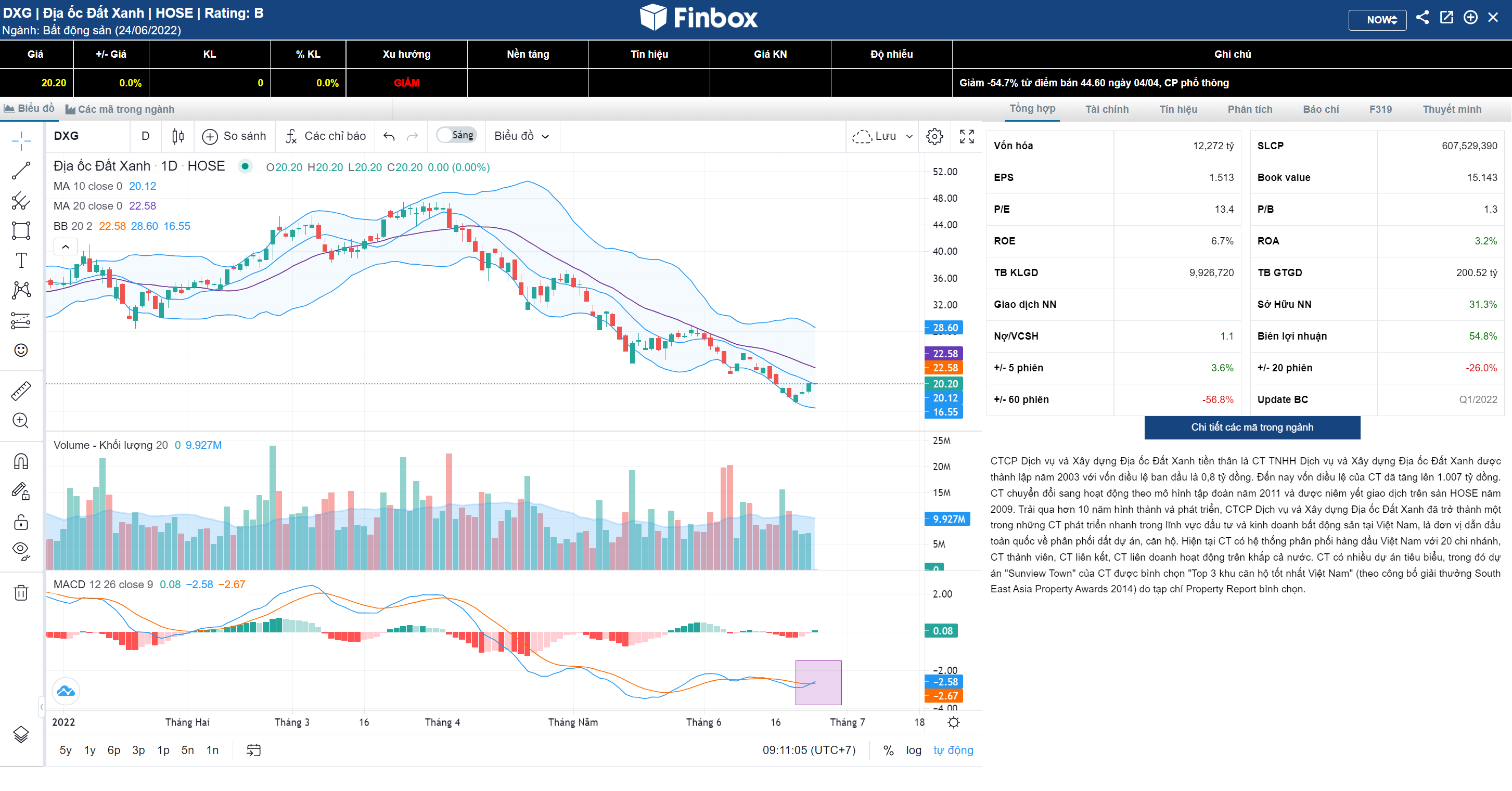This screenshot has width=1512, height=791.
Task: Click the trash remove drawings icon
Action: pos(21,593)
